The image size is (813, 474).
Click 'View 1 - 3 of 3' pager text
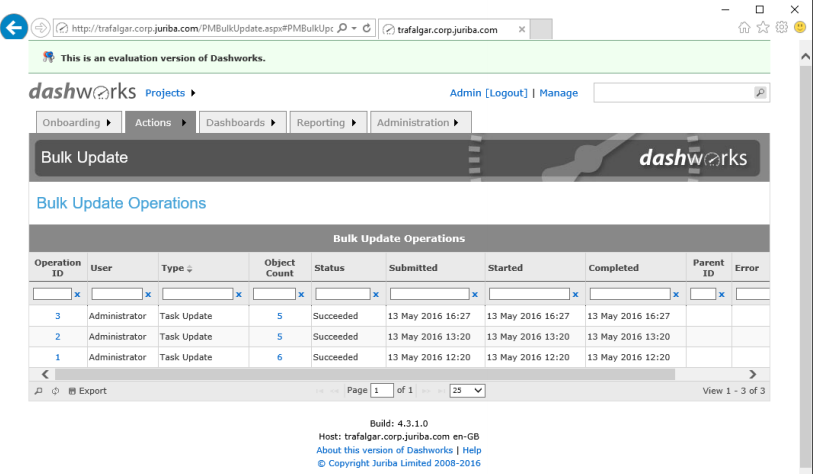pos(734,391)
